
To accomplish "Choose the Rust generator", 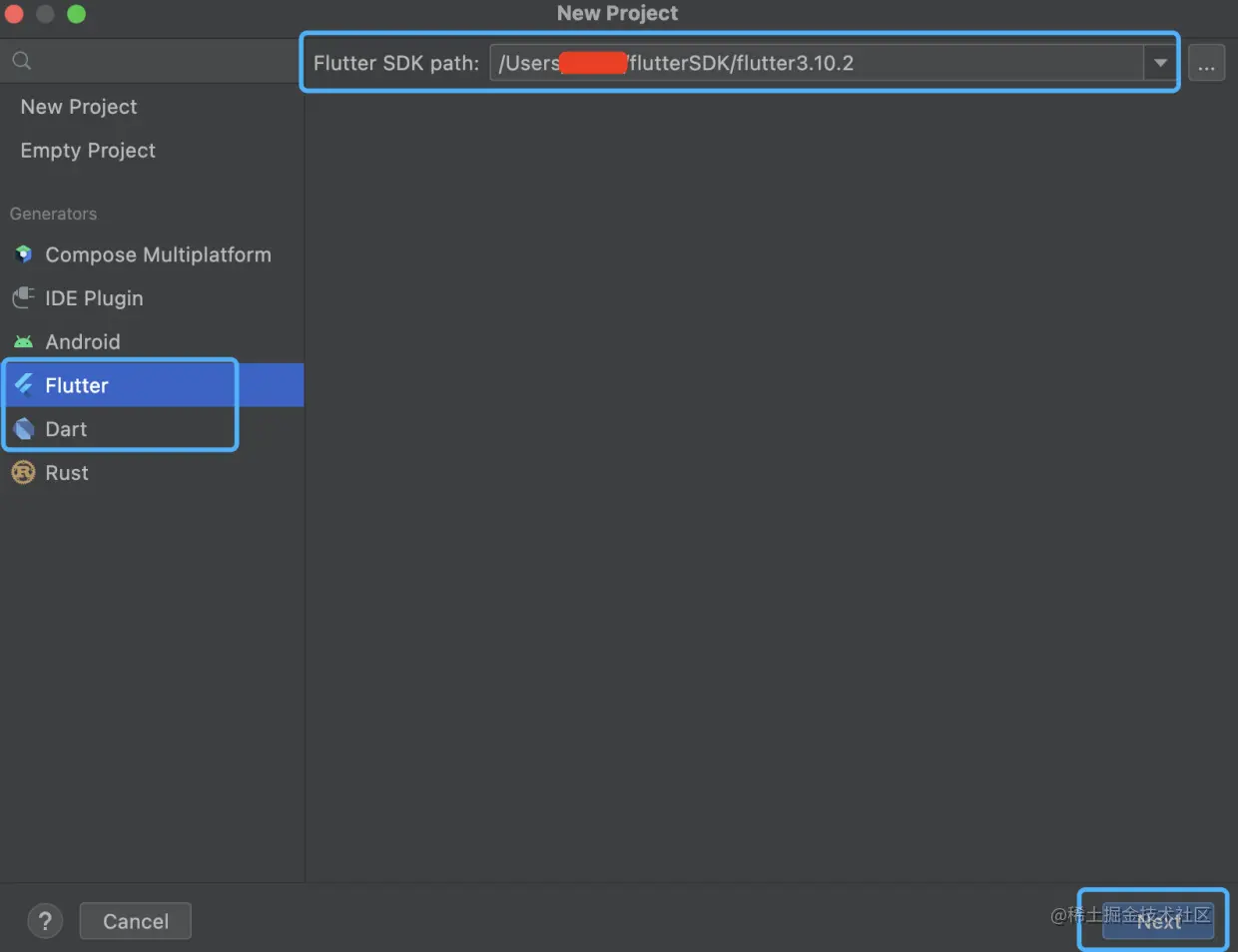I will coord(152,473).
